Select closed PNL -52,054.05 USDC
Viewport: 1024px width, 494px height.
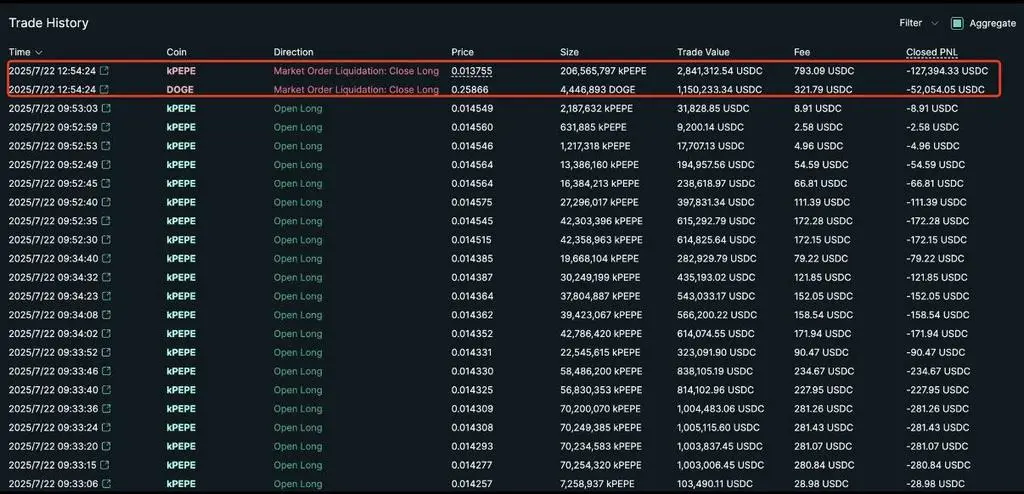[x=945, y=90]
